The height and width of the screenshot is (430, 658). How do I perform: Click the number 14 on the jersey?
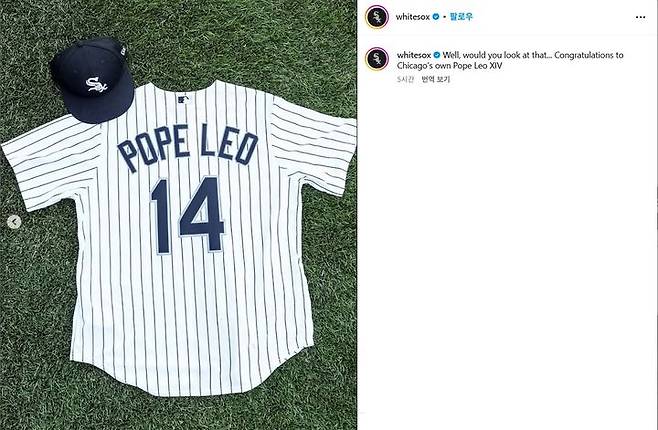[188, 214]
